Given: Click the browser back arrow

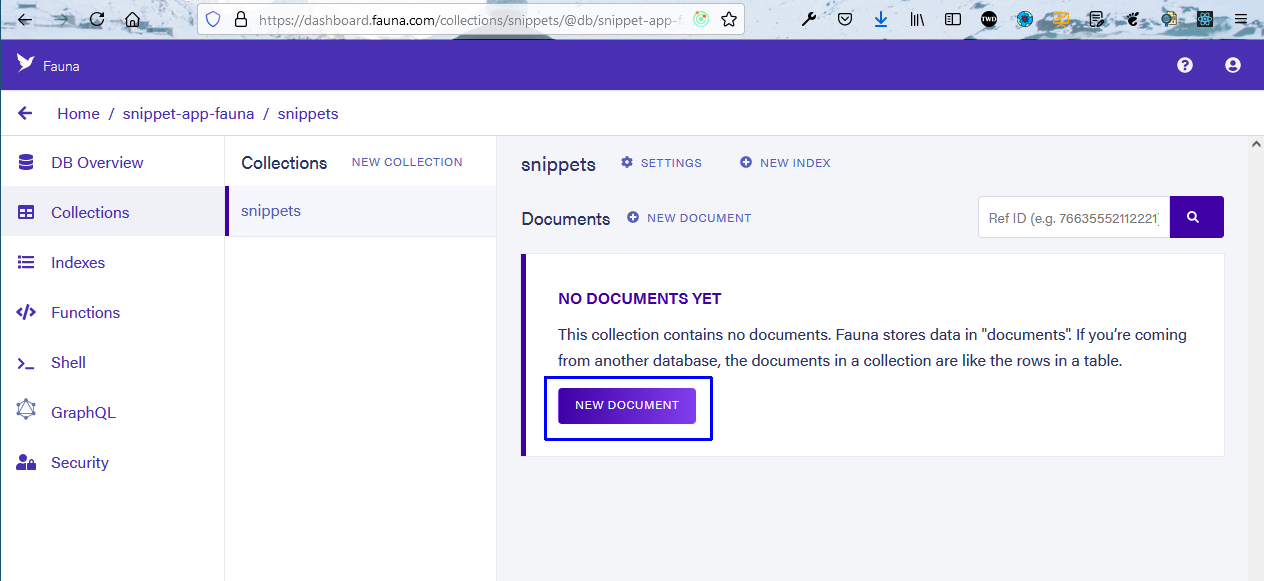Looking at the screenshot, I should (x=25, y=19).
